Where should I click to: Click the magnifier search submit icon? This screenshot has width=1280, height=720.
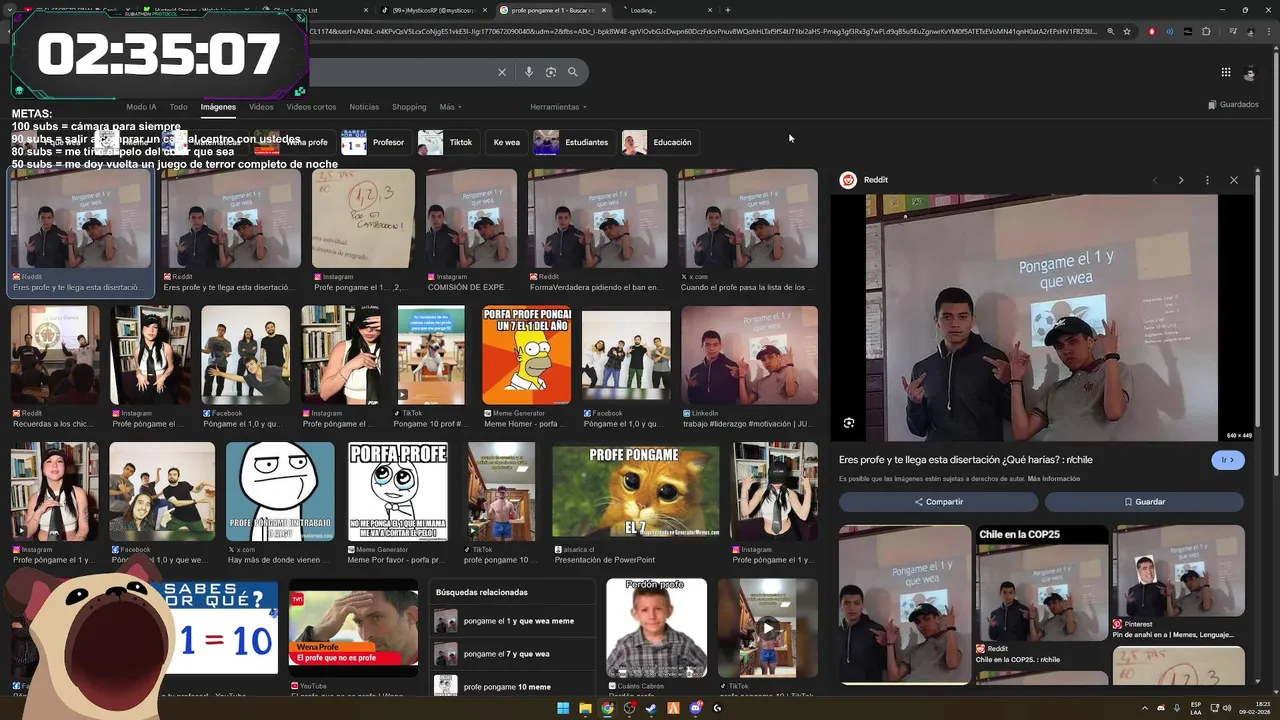573,72
